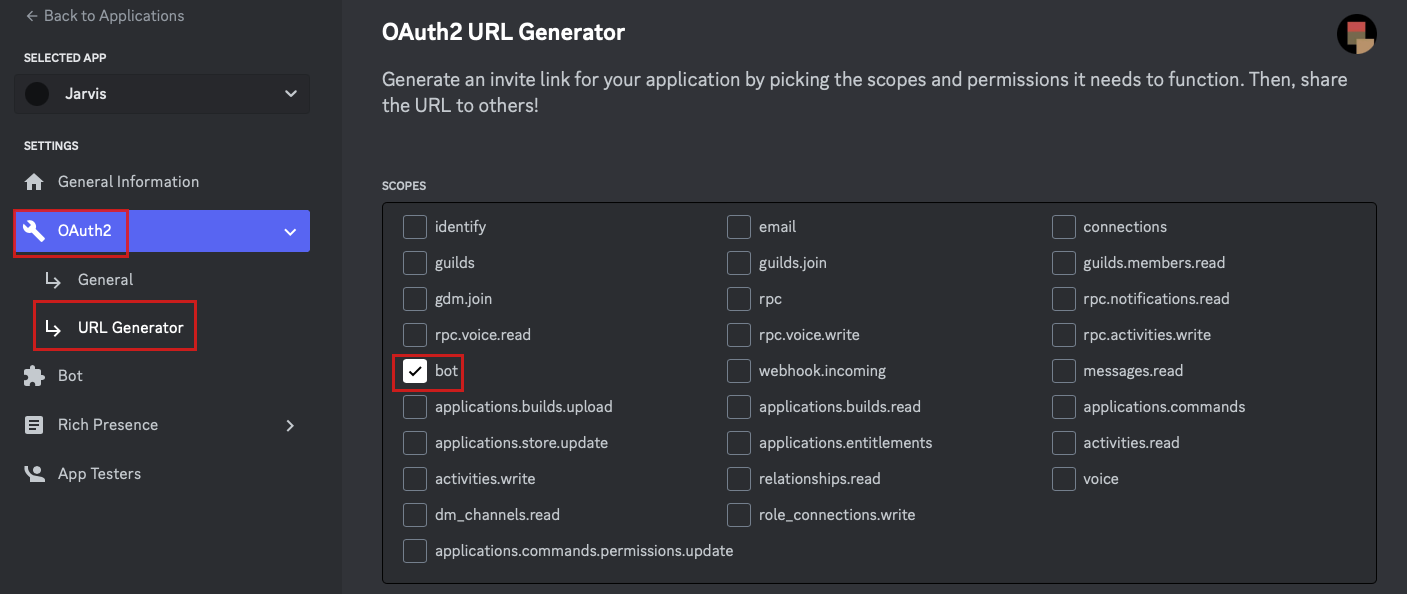1407x594 pixels.
Task: Click the back arrow to Applications
Action: pos(32,16)
